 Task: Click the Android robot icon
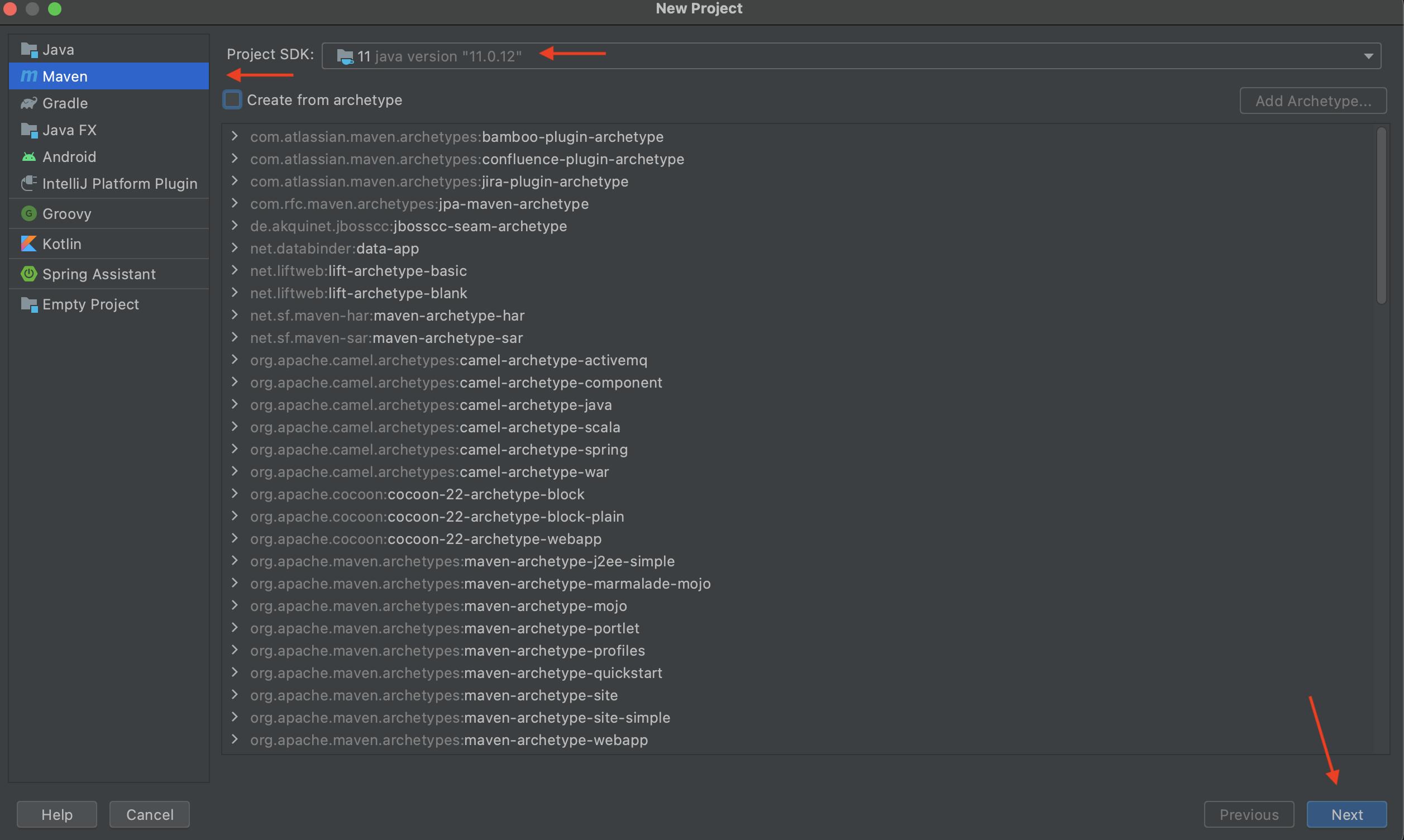click(x=29, y=157)
